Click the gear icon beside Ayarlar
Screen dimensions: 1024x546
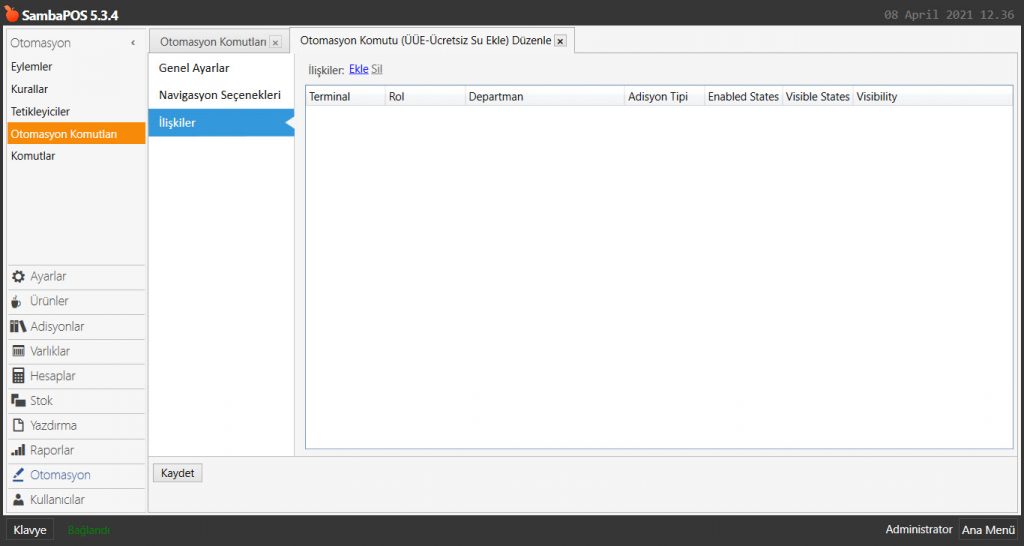click(18, 277)
